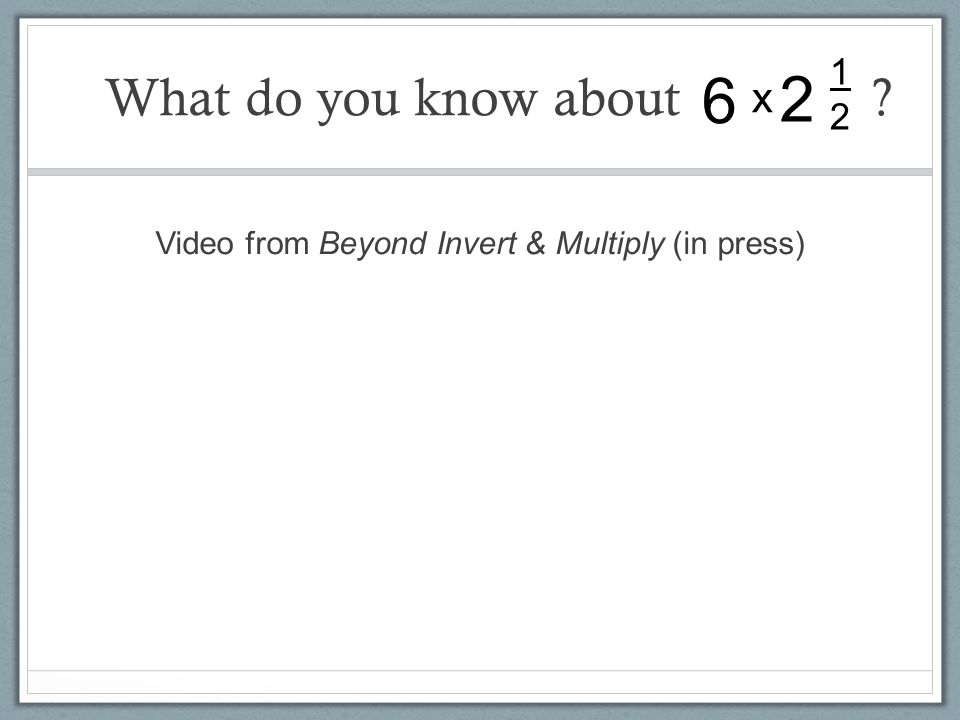The width and height of the screenshot is (960, 720).
Task: Click the multiplication sign x
Action: coord(762,100)
